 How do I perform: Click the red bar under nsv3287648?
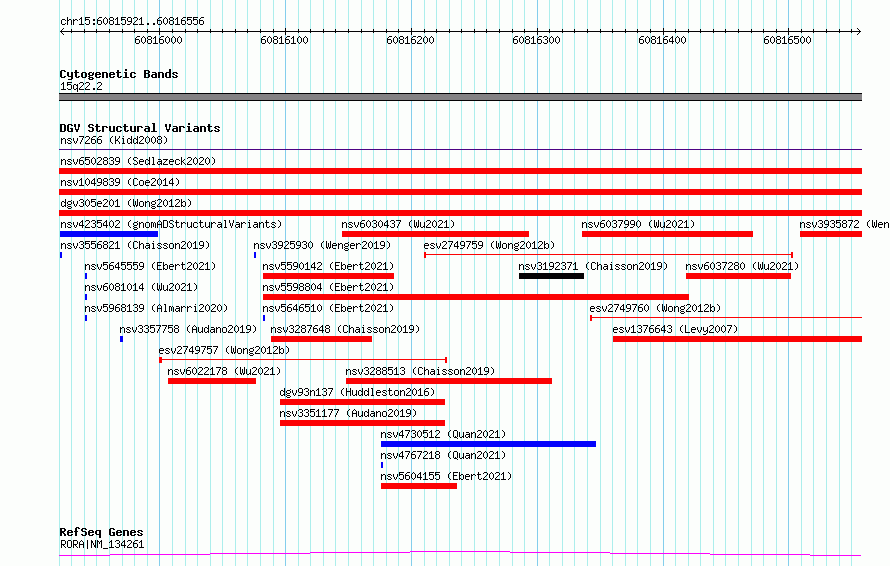click(x=321, y=339)
